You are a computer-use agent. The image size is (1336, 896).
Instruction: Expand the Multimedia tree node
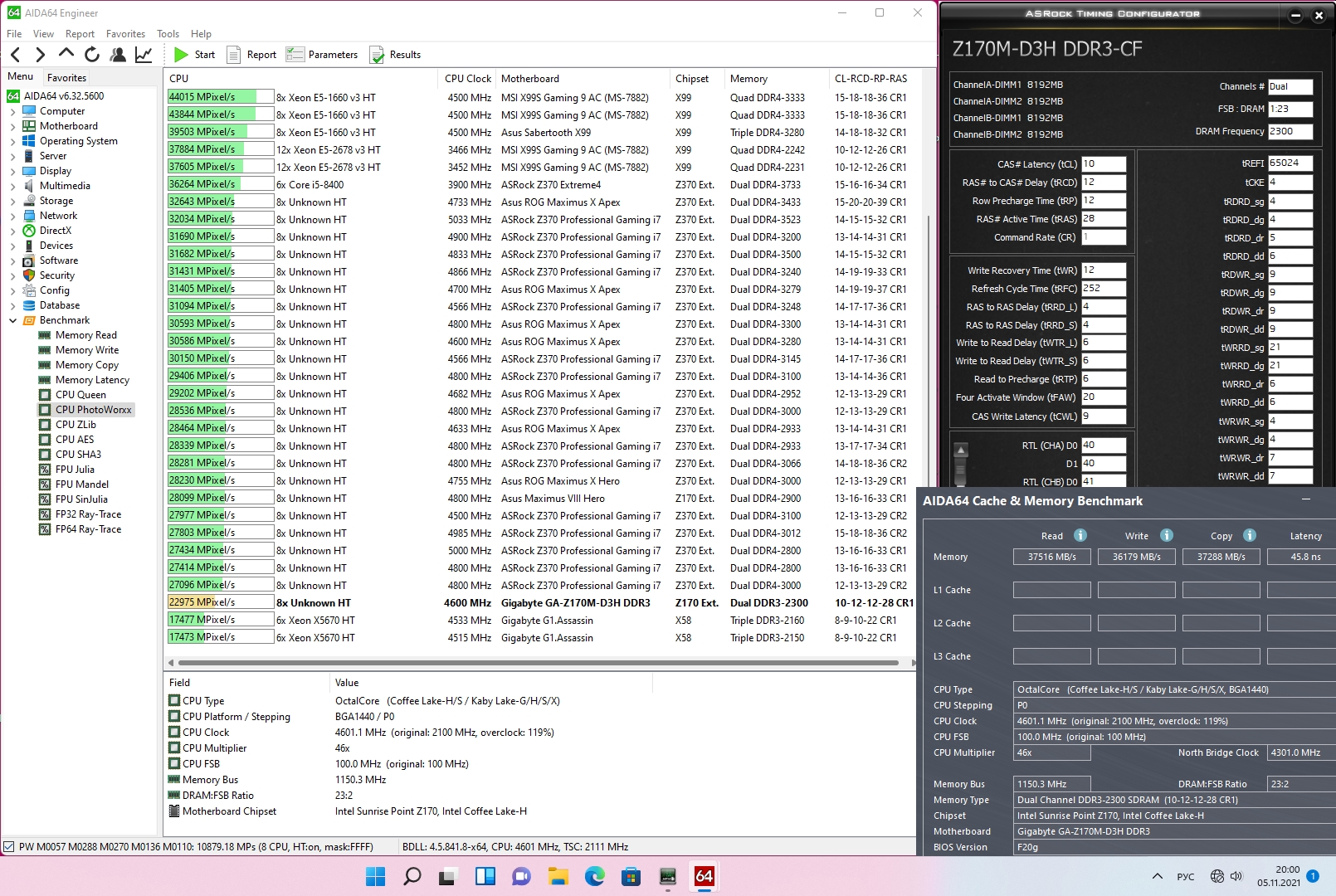[x=12, y=186]
